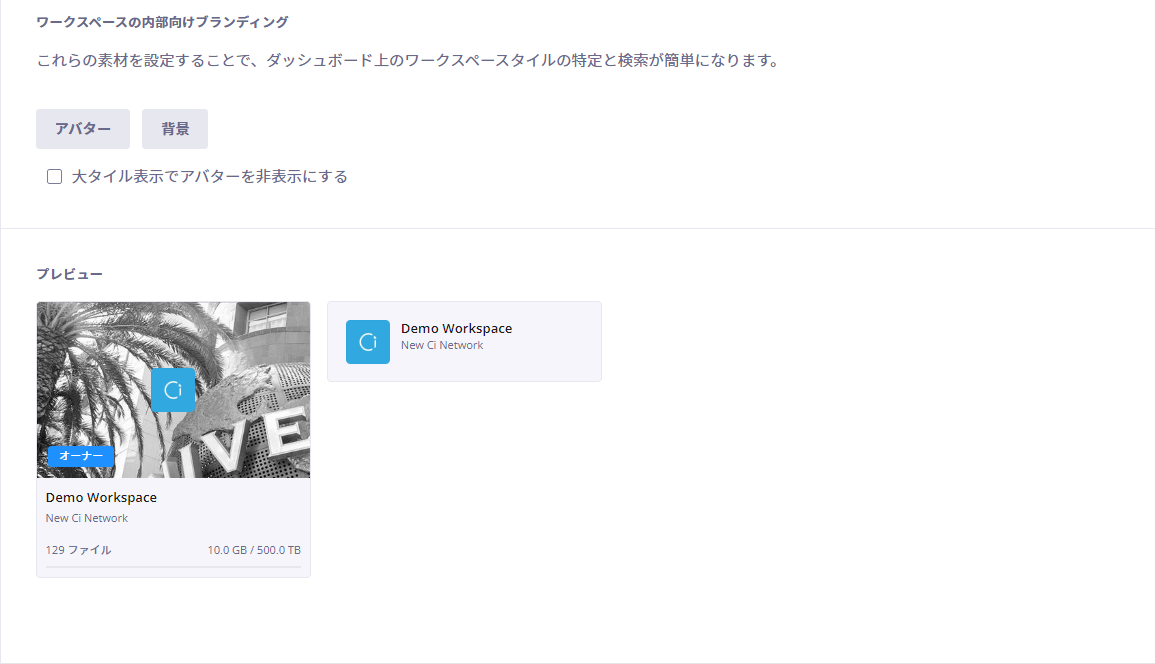Click the アバター button
The image size is (1155, 664).
click(x=83, y=129)
